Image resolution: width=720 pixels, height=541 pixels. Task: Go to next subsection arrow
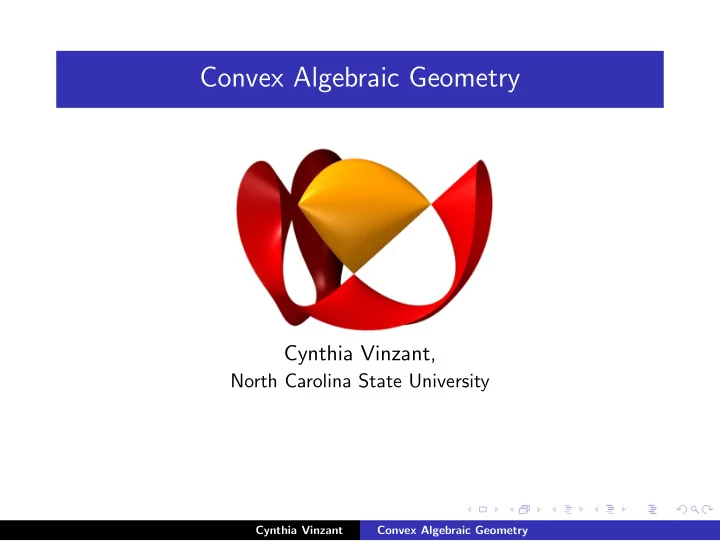coord(581,509)
